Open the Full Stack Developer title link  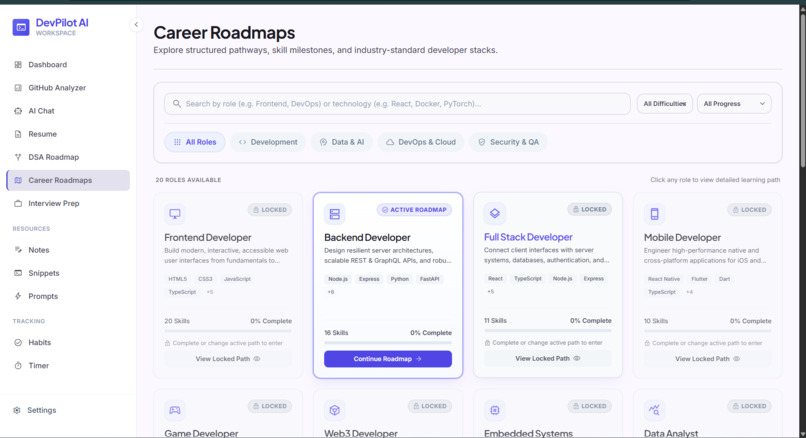528,237
